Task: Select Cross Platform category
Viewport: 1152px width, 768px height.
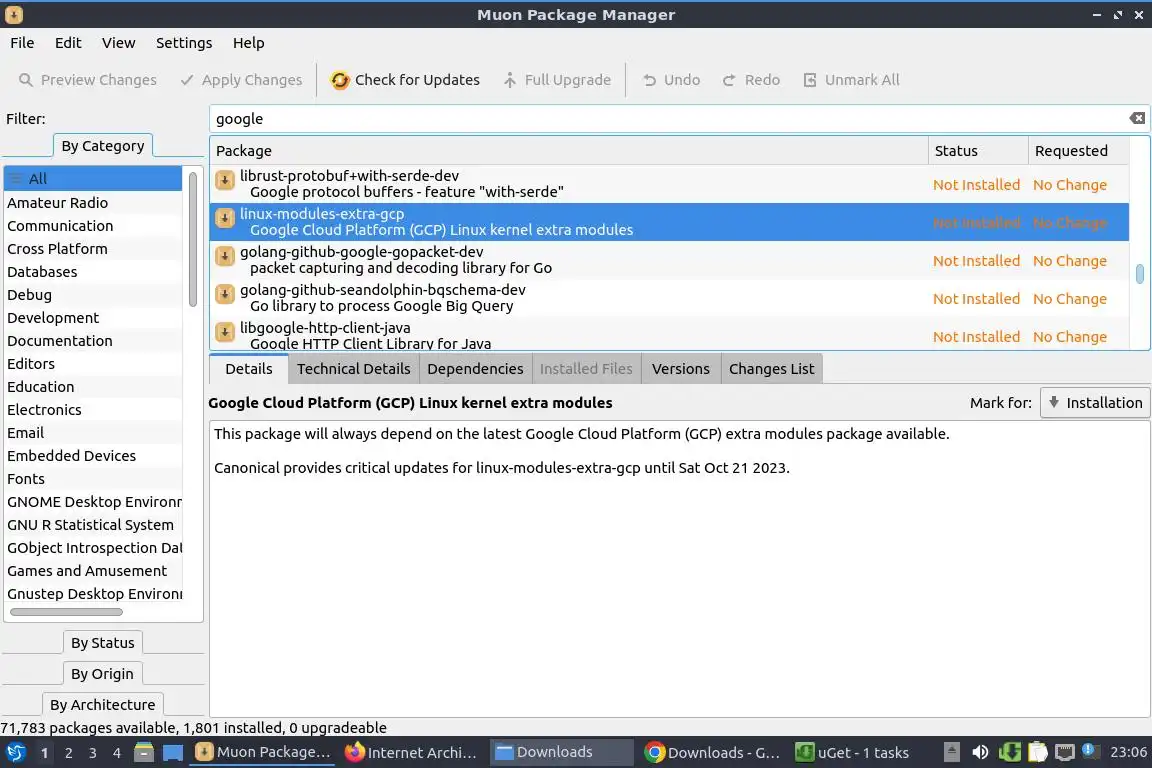Action: 93,248
